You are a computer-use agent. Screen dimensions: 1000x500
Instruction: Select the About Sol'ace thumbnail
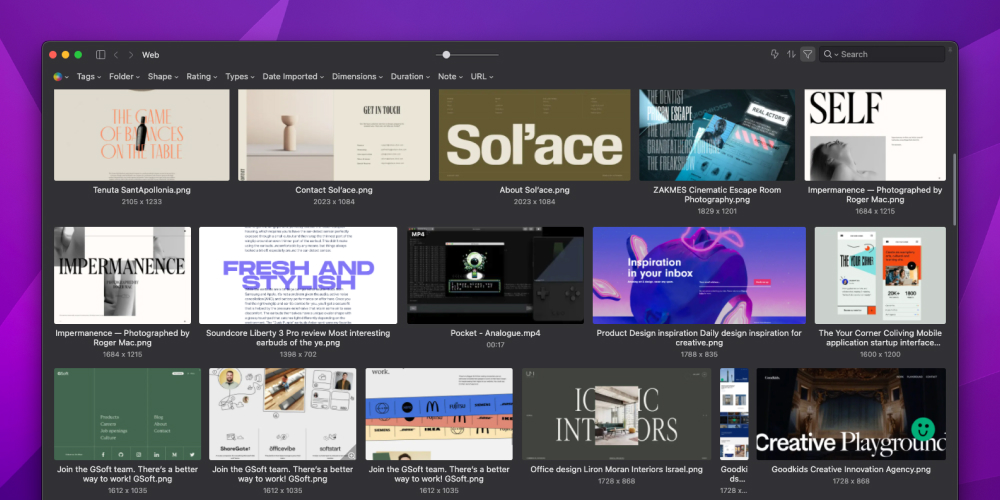coord(534,135)
